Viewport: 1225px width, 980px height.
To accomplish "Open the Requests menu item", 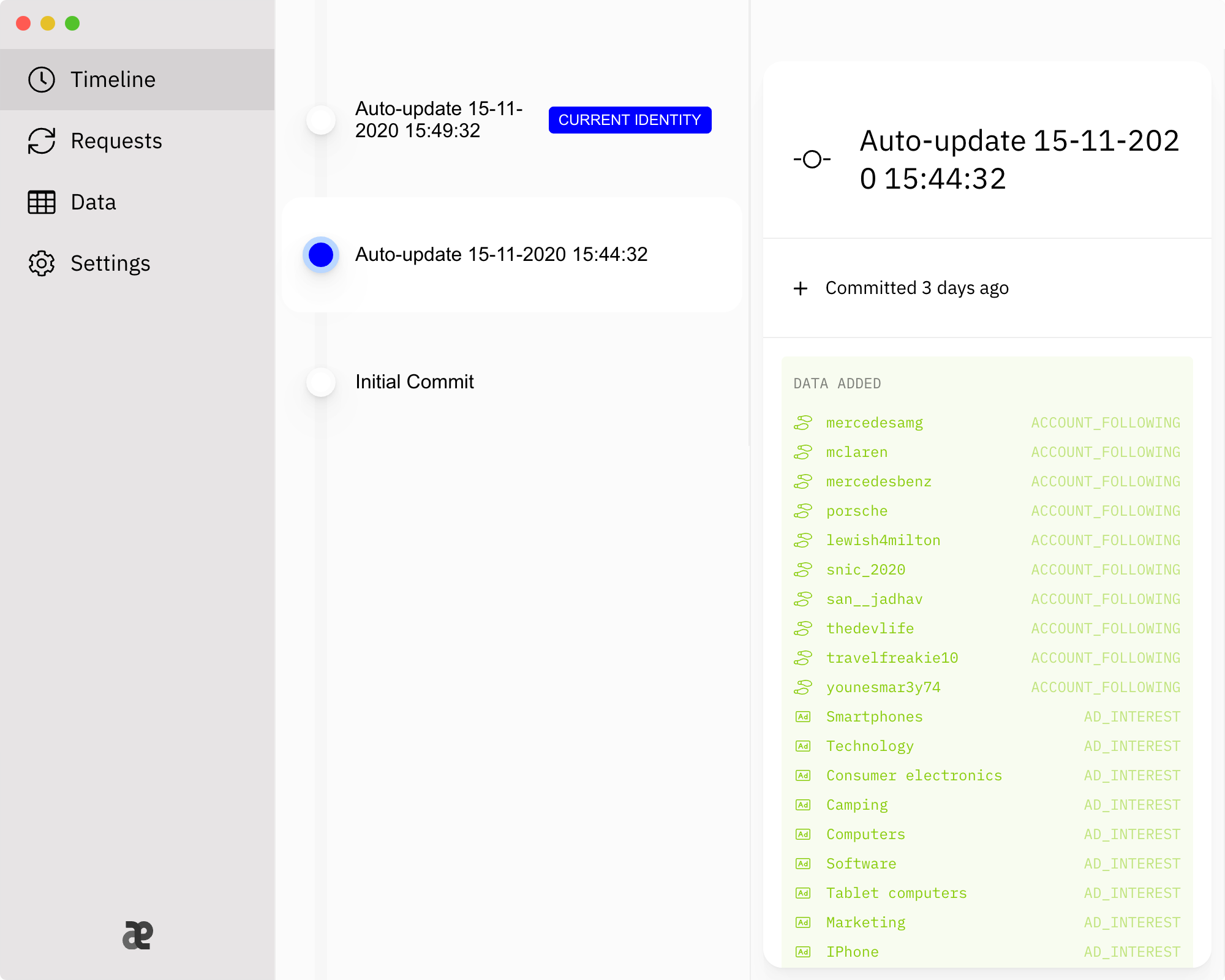I will pyautogui.click(x=116, y=141).
